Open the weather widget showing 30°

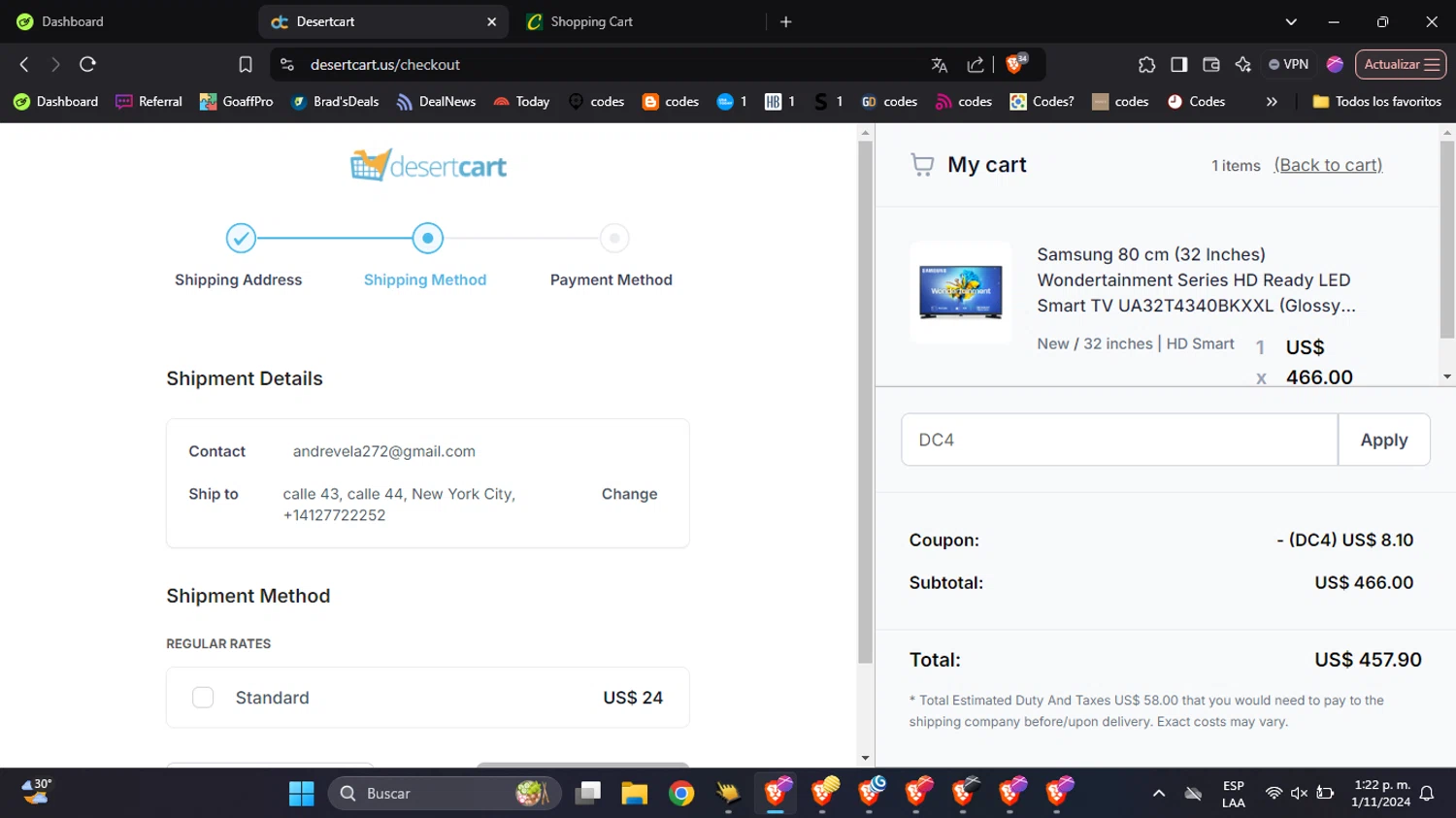tap(37, 792)
